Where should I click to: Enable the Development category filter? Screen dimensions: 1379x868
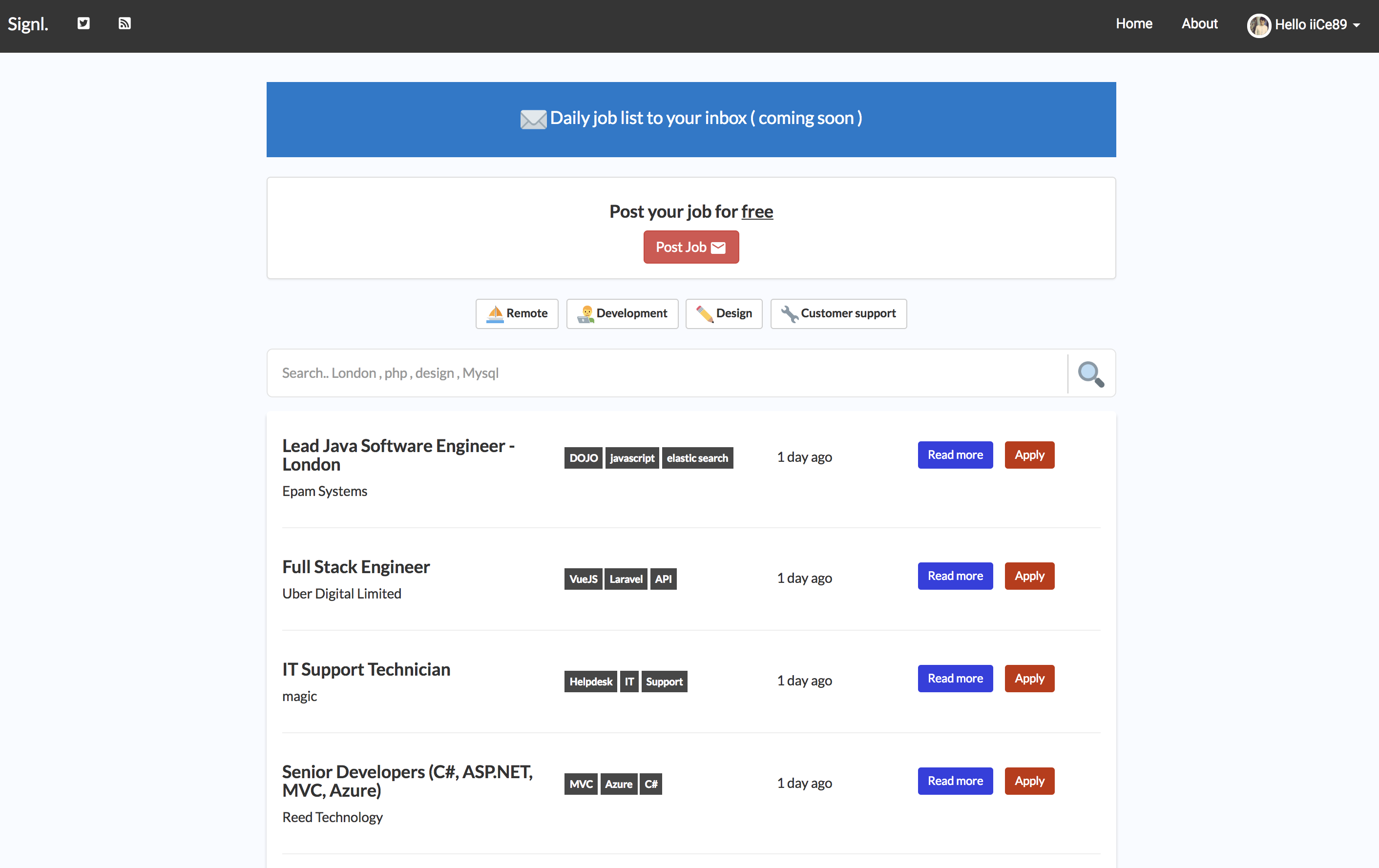click(x=622, y=313)
